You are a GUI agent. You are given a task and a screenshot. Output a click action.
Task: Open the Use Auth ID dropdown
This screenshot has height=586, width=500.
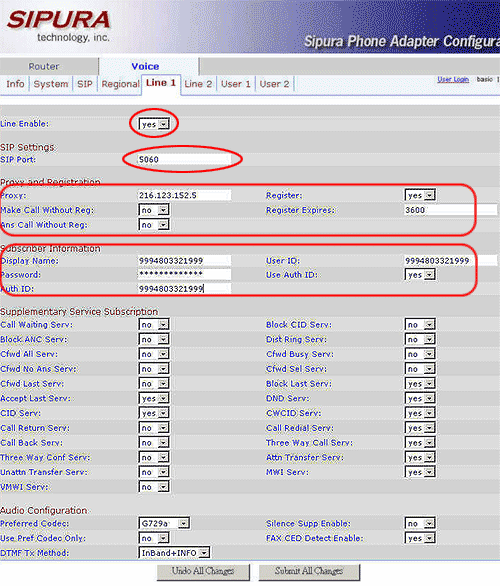(420, 275)
